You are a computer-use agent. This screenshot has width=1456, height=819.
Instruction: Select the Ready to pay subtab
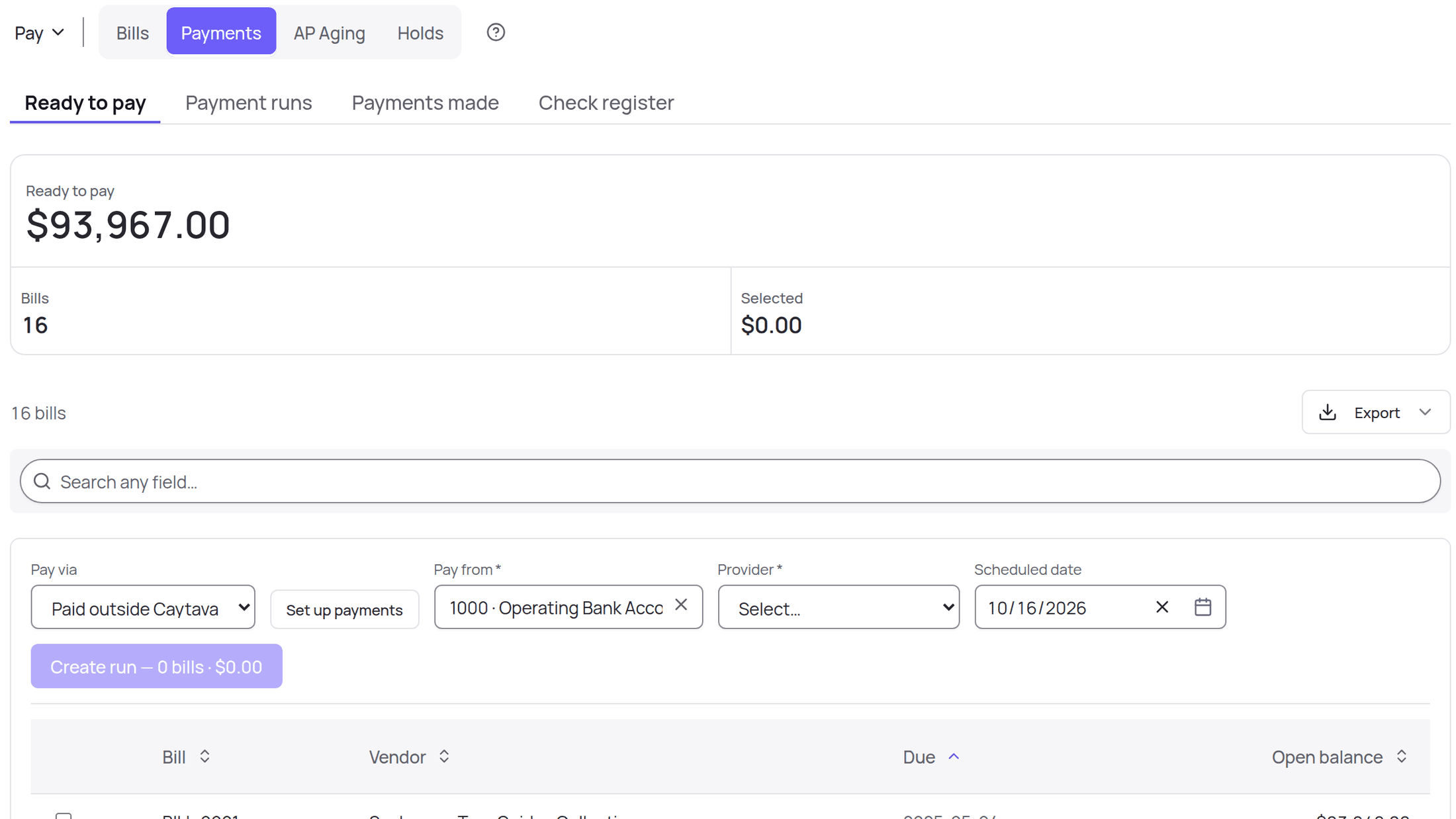click(85, 103)
